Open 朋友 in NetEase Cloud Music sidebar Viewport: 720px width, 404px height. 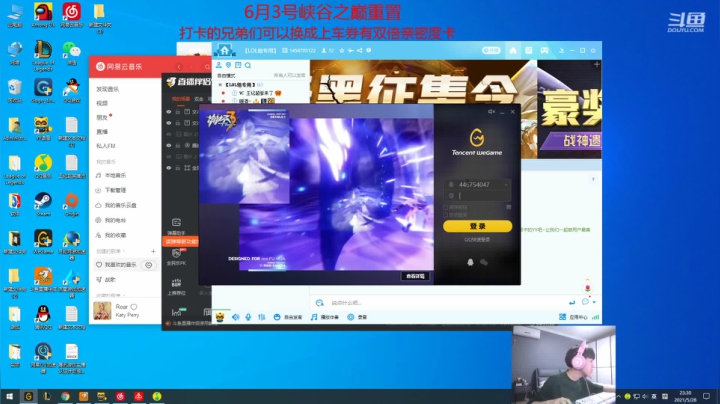pyautogui.click(x=102, y=118)
